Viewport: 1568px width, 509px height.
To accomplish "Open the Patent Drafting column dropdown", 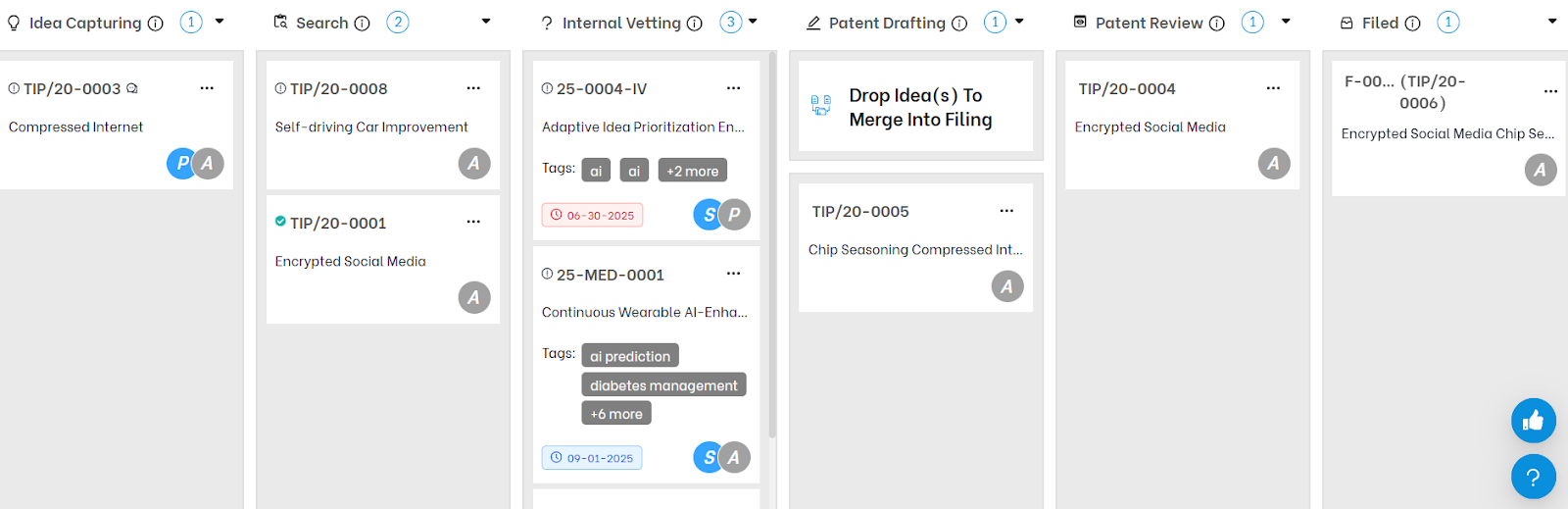I will pos(1019,22).
